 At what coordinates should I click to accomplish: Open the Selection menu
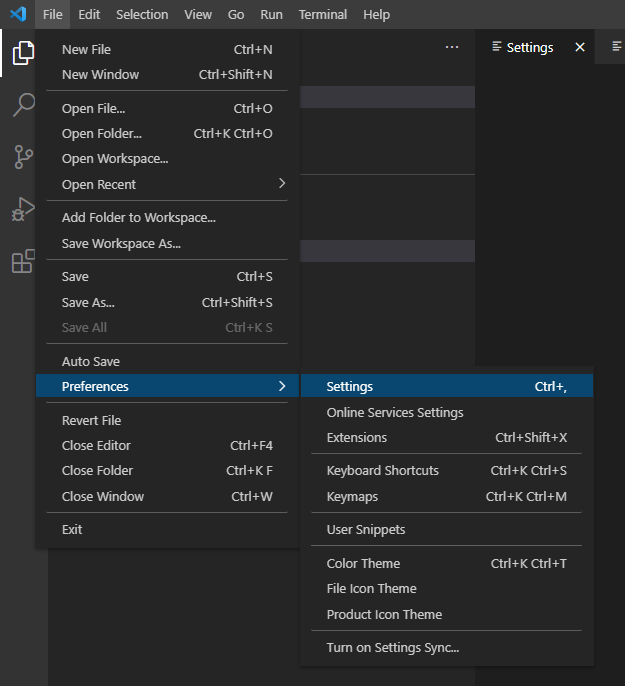(142, 14)
